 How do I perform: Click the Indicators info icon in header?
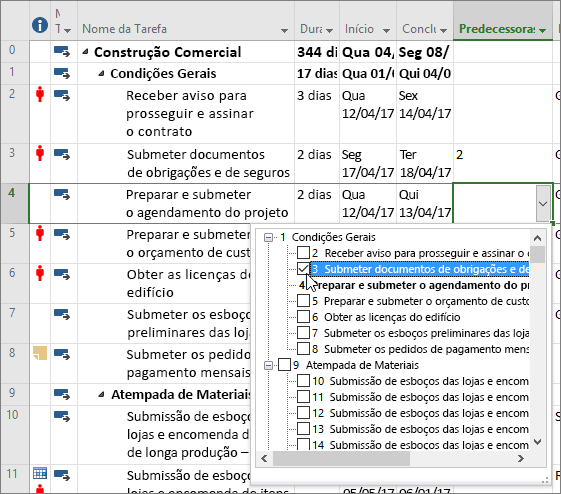coord(40,26)
